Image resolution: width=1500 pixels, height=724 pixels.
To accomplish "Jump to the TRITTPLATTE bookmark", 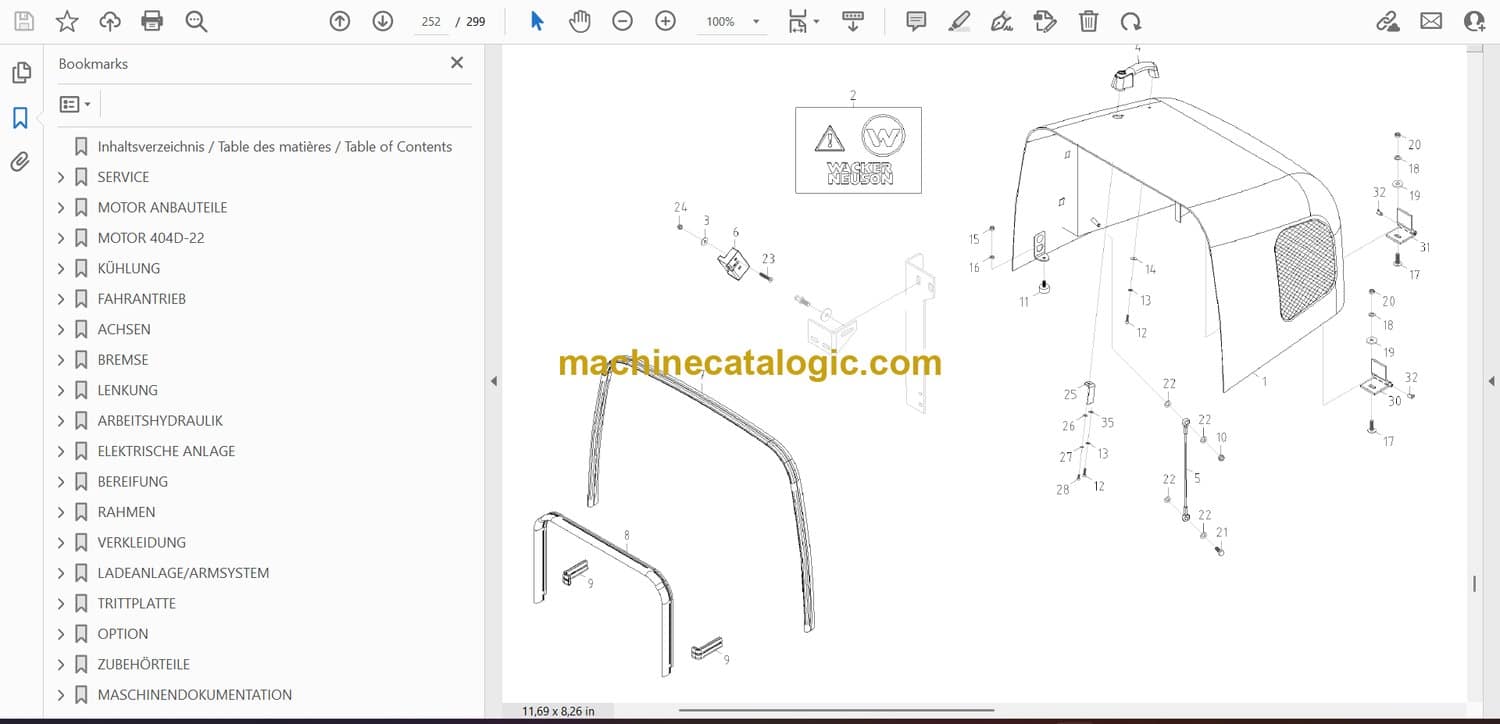I will 136,603.
